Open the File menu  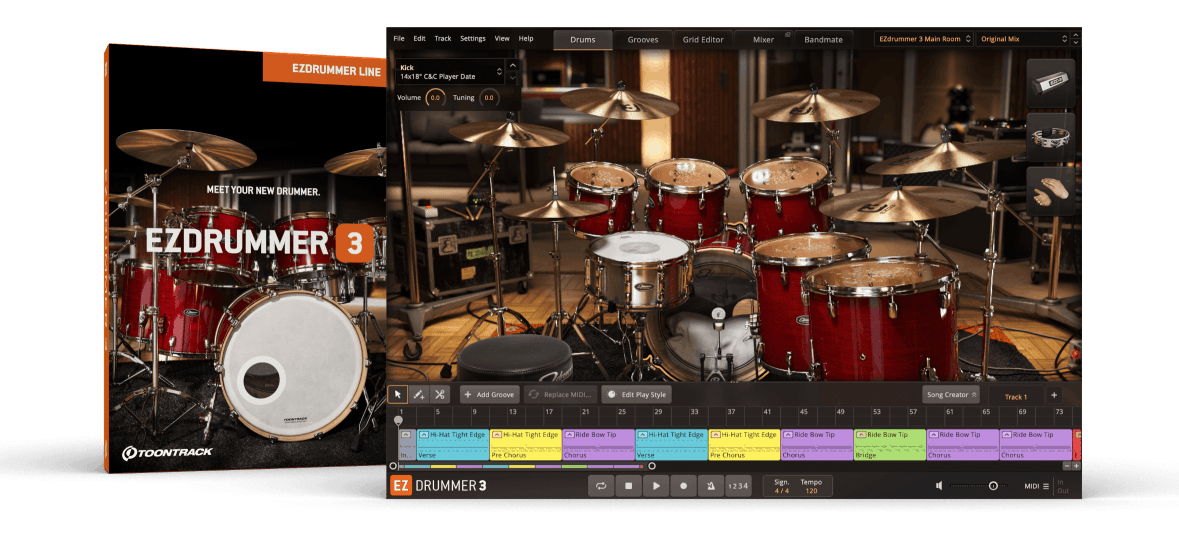point(399,38)
